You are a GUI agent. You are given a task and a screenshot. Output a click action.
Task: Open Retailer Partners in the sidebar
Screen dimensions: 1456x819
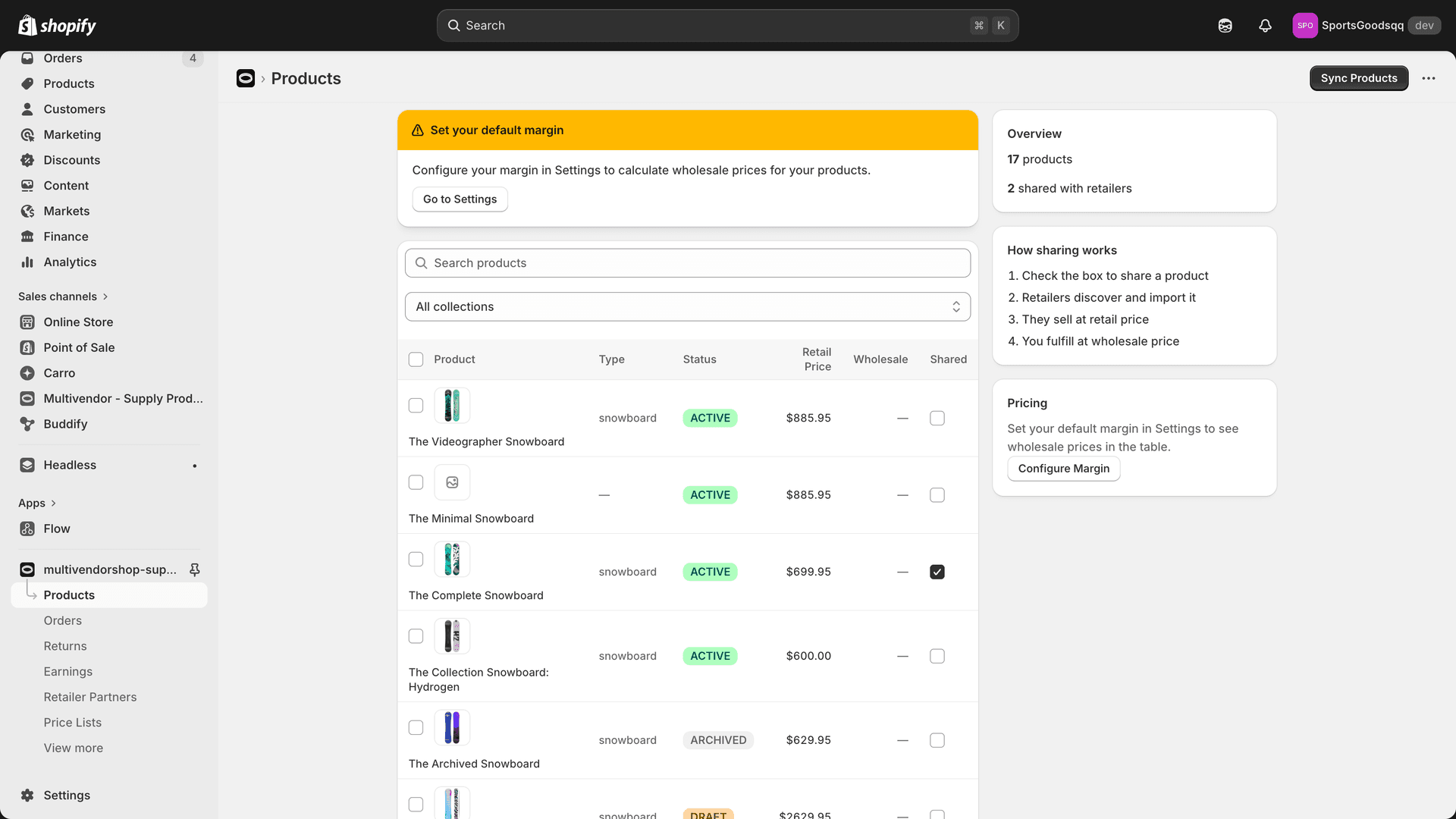(x=90, y=697)
